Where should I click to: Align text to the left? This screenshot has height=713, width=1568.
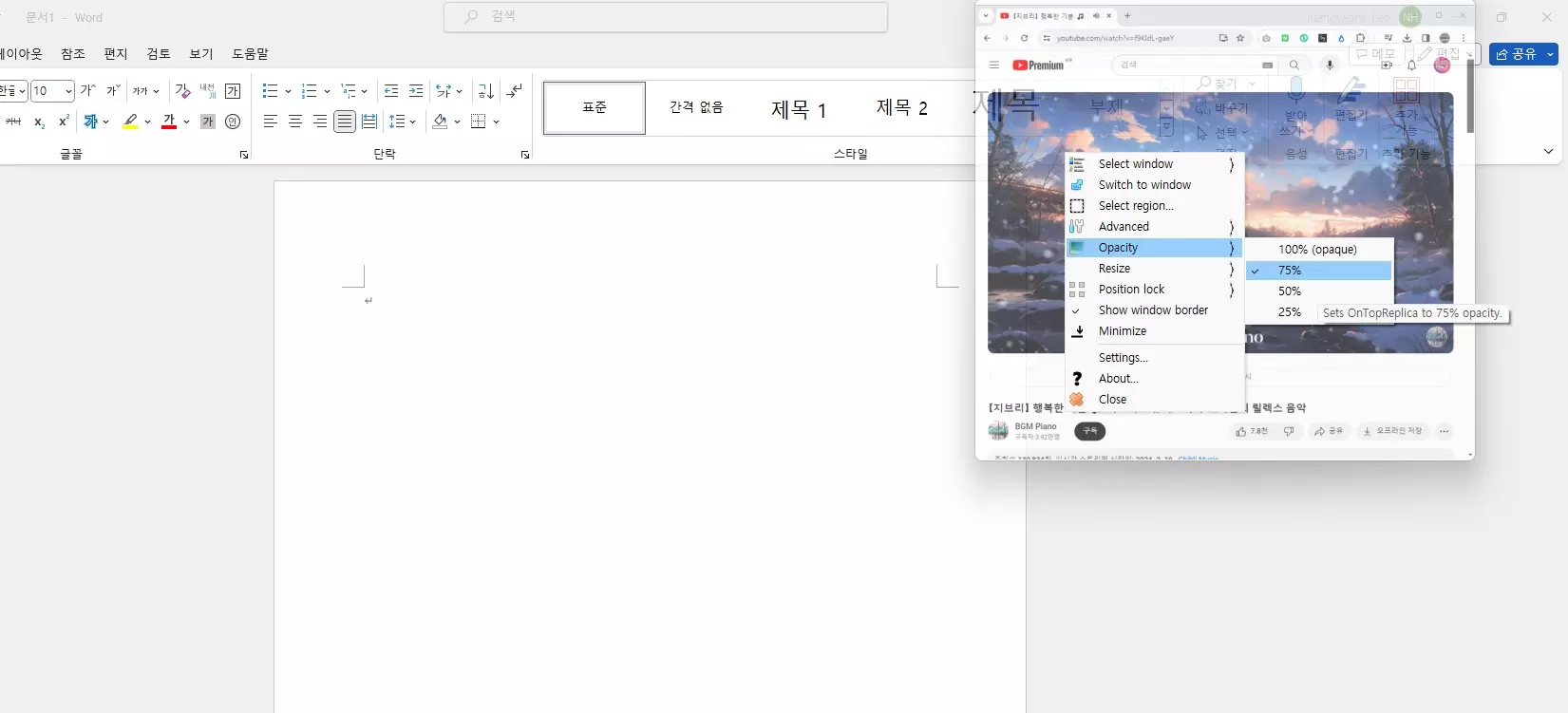click(x=271, y=122)
